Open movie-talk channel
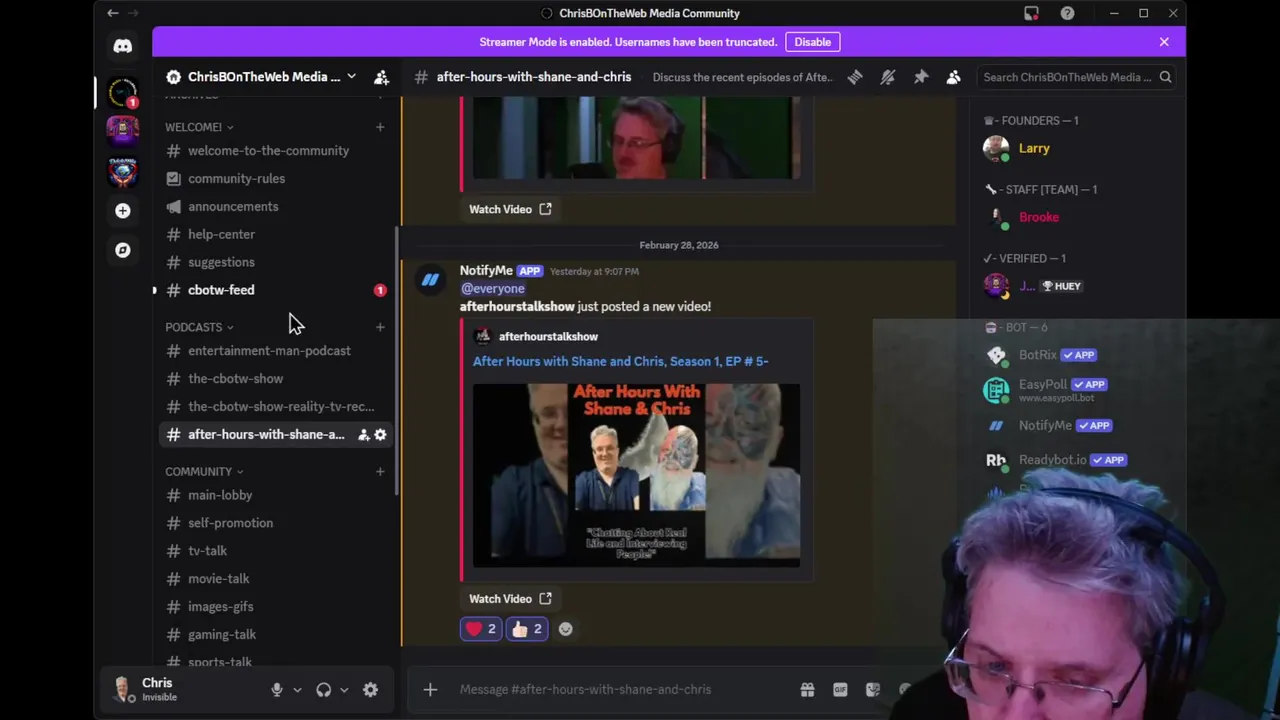 click(x=275, y=579)
